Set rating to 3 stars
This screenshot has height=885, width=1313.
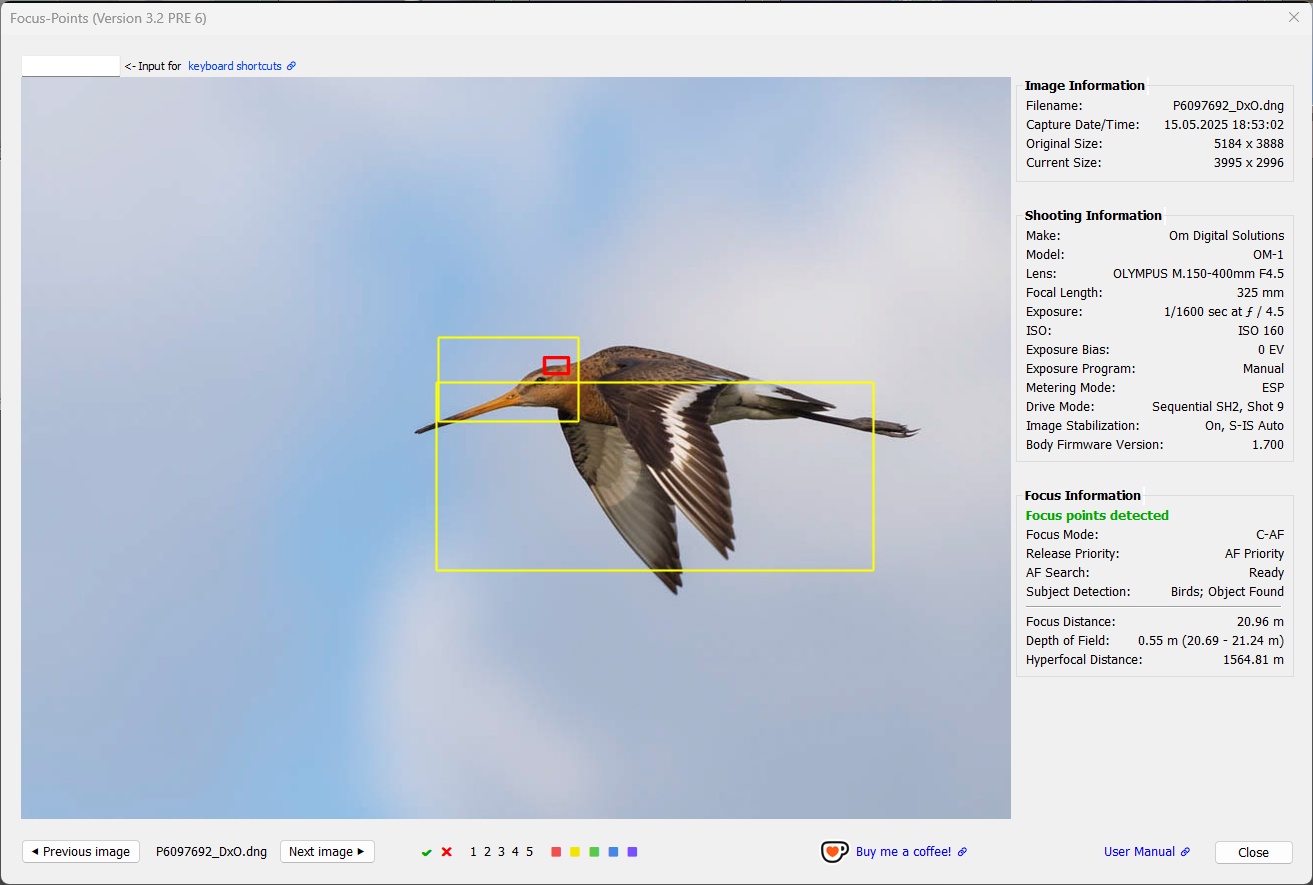[x=501, y=852]
